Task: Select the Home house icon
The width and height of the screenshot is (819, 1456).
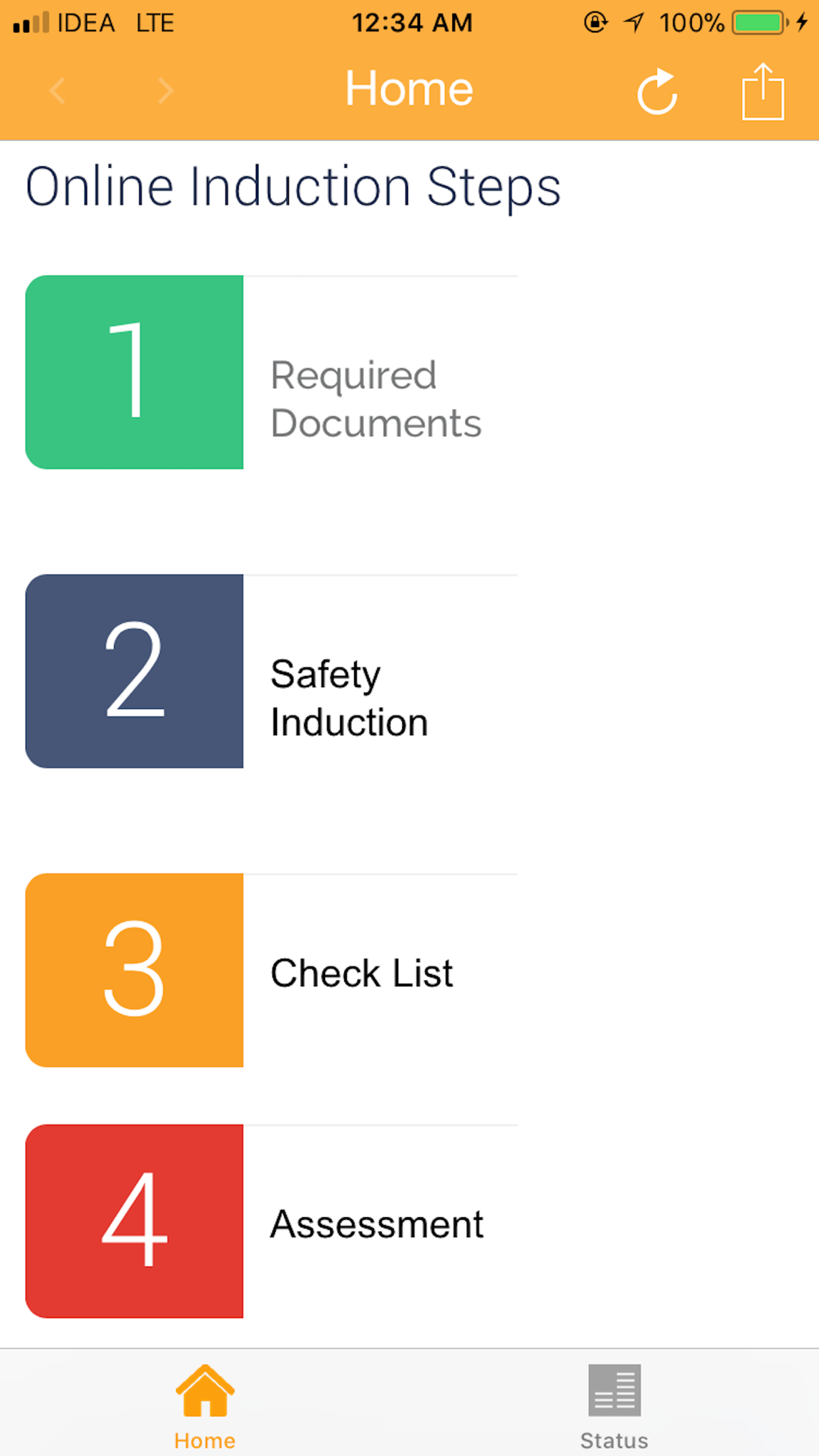Action: 205,1390
